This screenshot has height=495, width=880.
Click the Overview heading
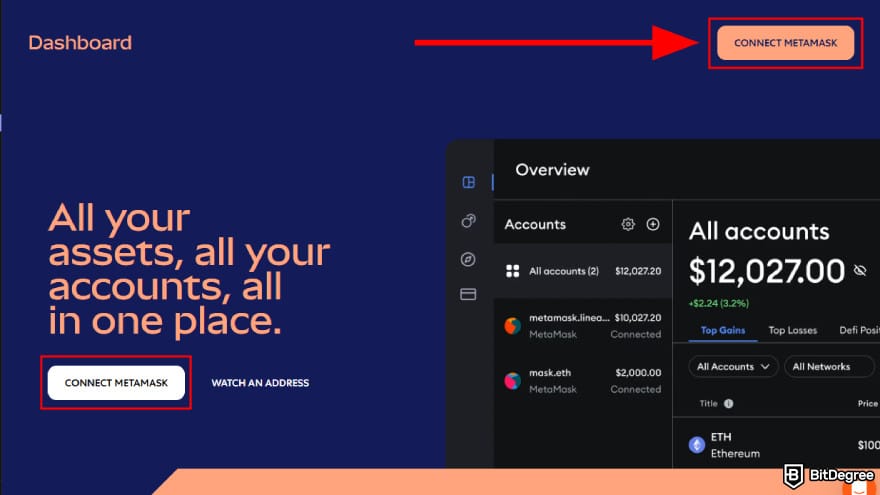[x=552, y=170]
